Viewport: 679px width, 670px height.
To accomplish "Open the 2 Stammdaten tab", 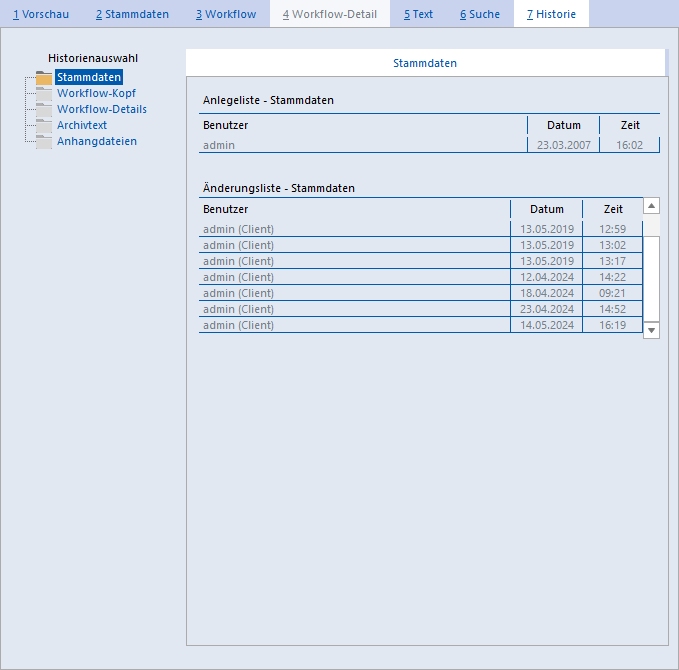I will [x=132, y=14].
